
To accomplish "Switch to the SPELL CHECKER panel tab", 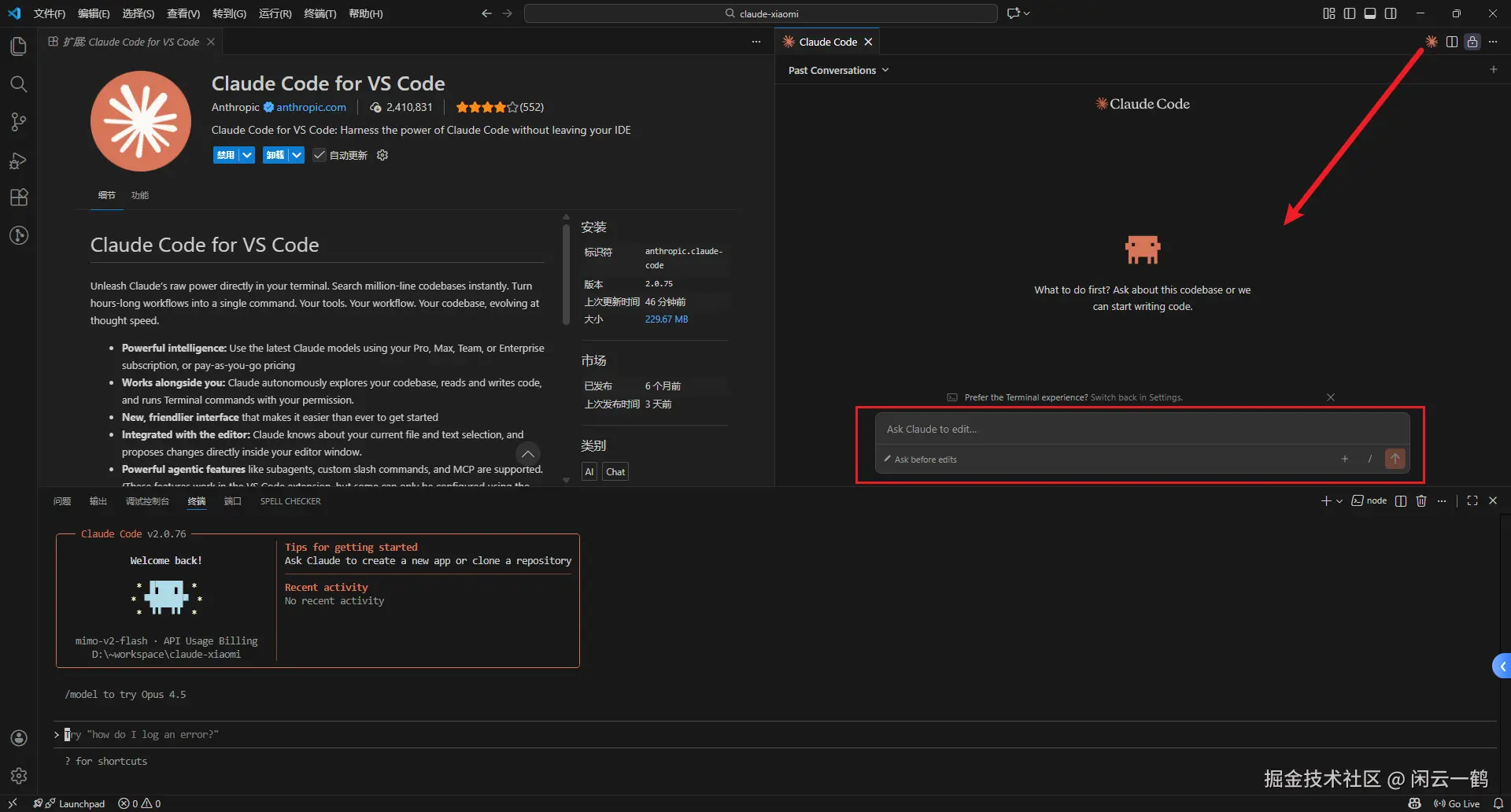I will pos(290,501).
